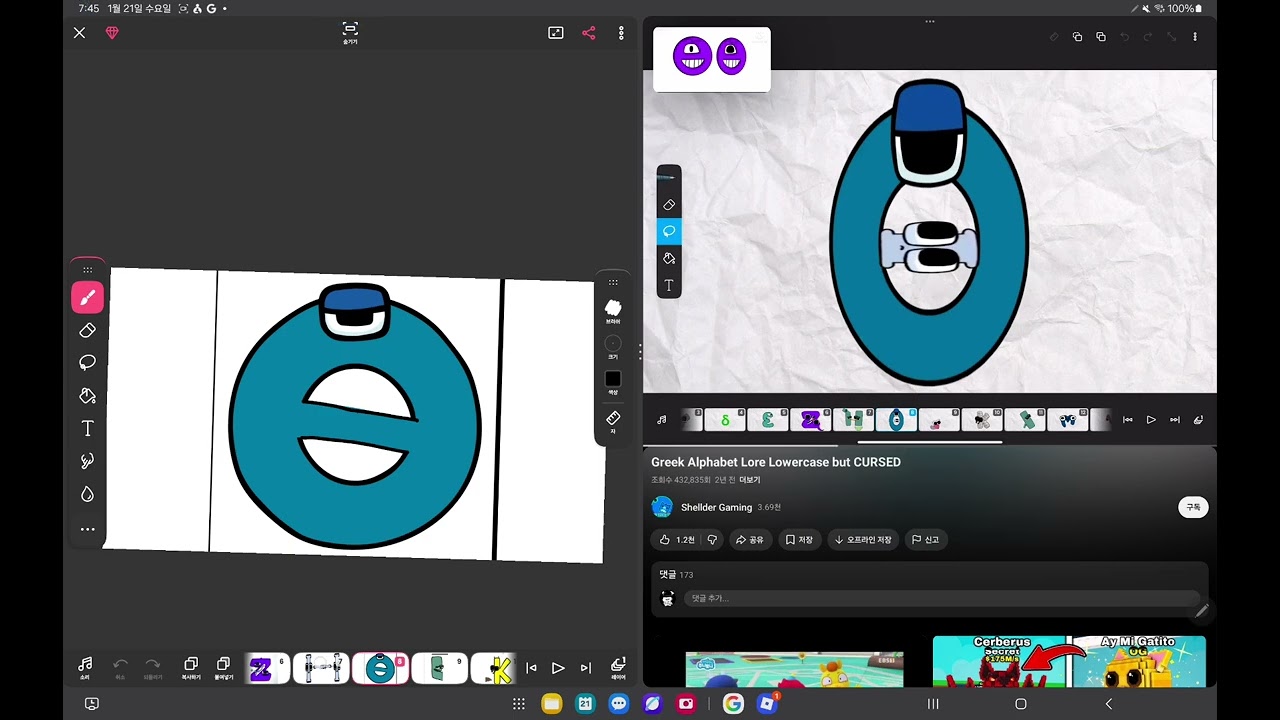1280x720 pixels.
Task: Copy the current frame
Action: (190, 667)
